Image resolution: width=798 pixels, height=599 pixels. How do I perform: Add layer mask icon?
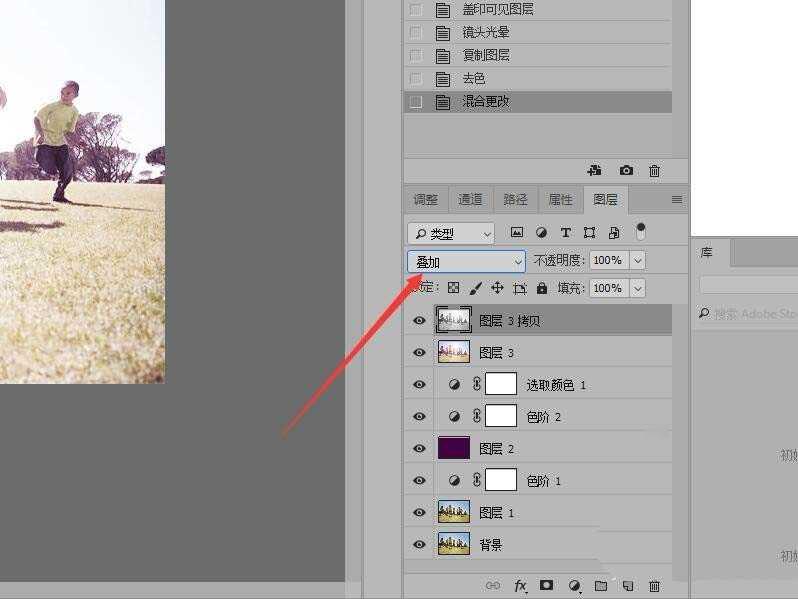547,585
